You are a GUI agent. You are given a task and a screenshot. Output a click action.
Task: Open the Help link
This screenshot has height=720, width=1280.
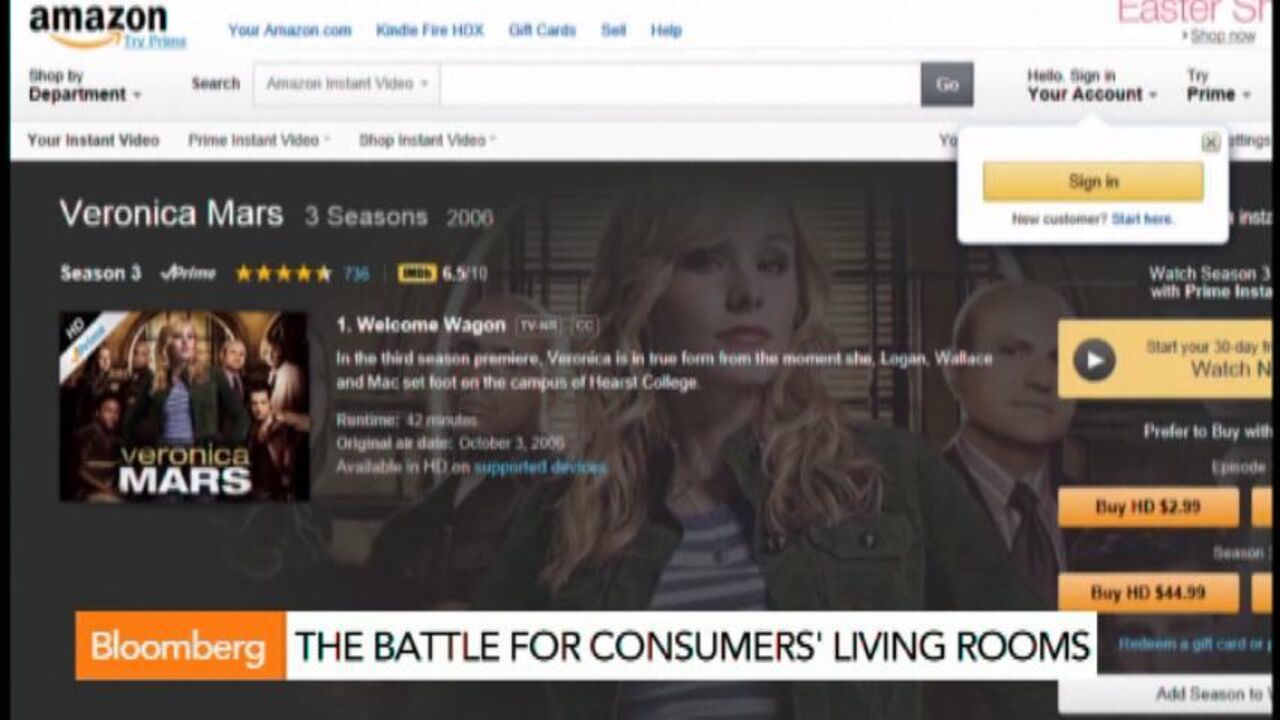pos(666,30)
